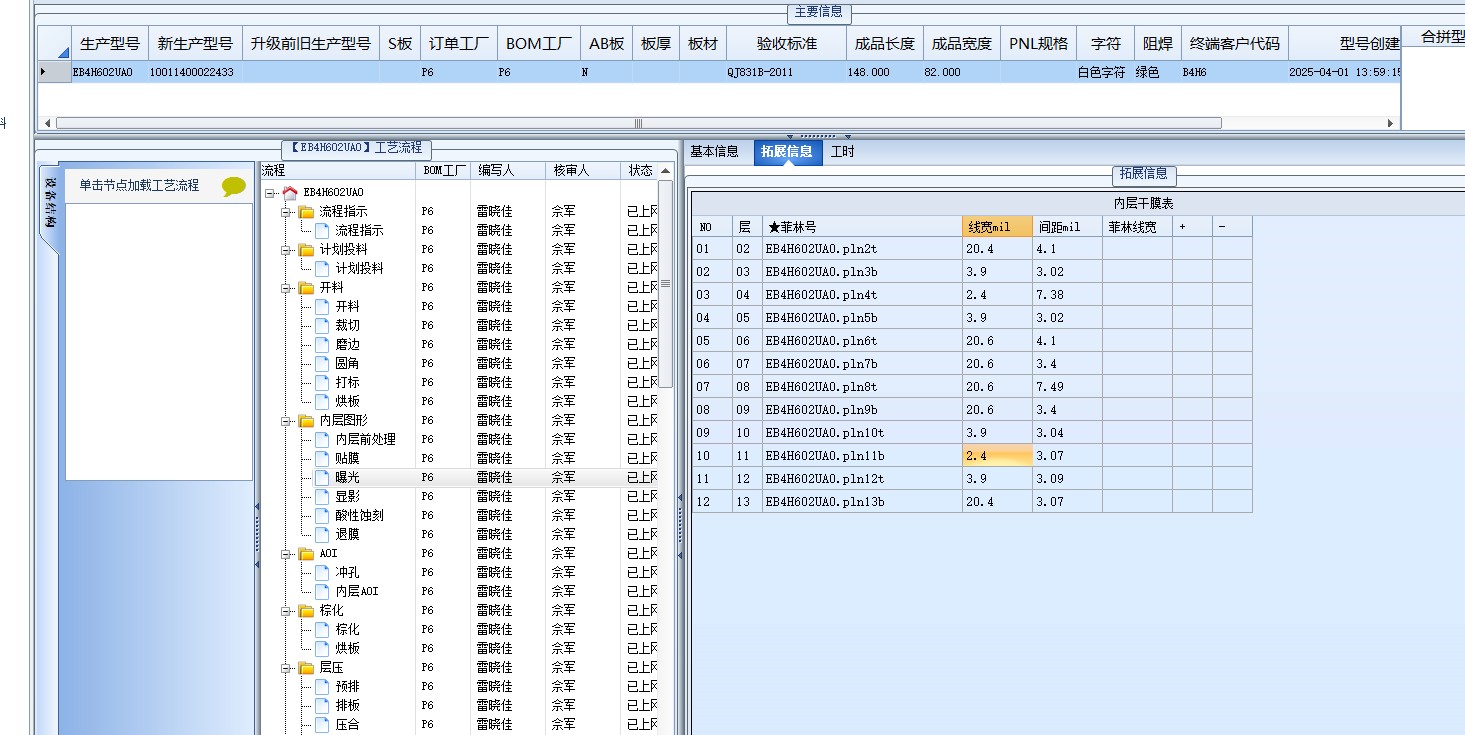
Task: Click the ★菲林号 column header
Action: point(862,227)
